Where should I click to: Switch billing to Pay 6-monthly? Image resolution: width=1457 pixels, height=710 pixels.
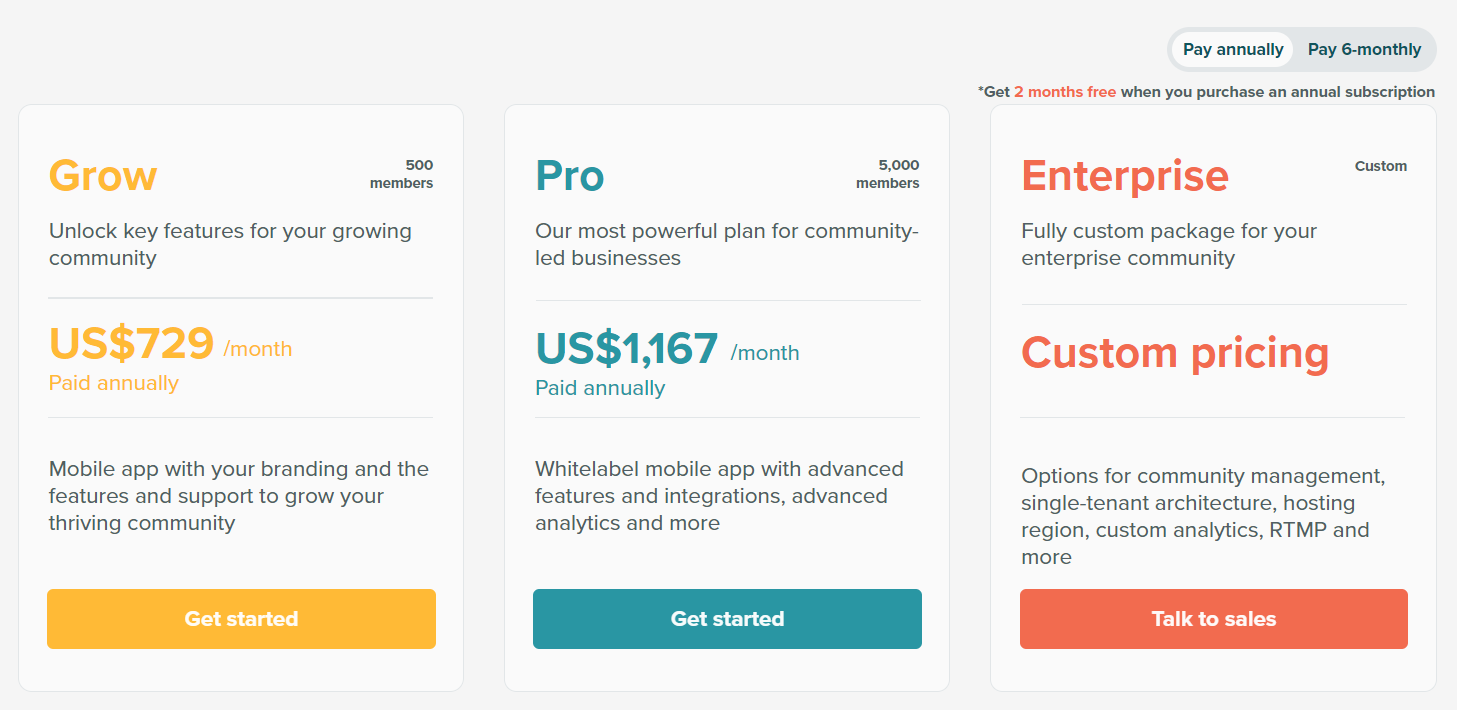coord(1365,48)
